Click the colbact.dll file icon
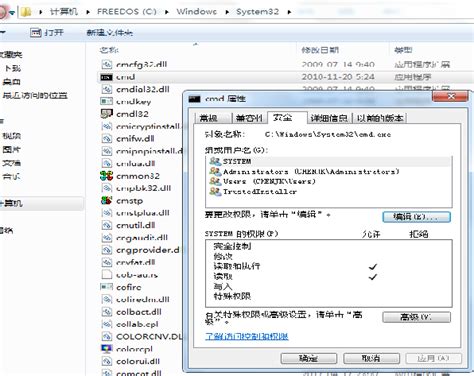The width and height of the screenshot is (474, 376). pyautogui.click(x=106, y=312)
